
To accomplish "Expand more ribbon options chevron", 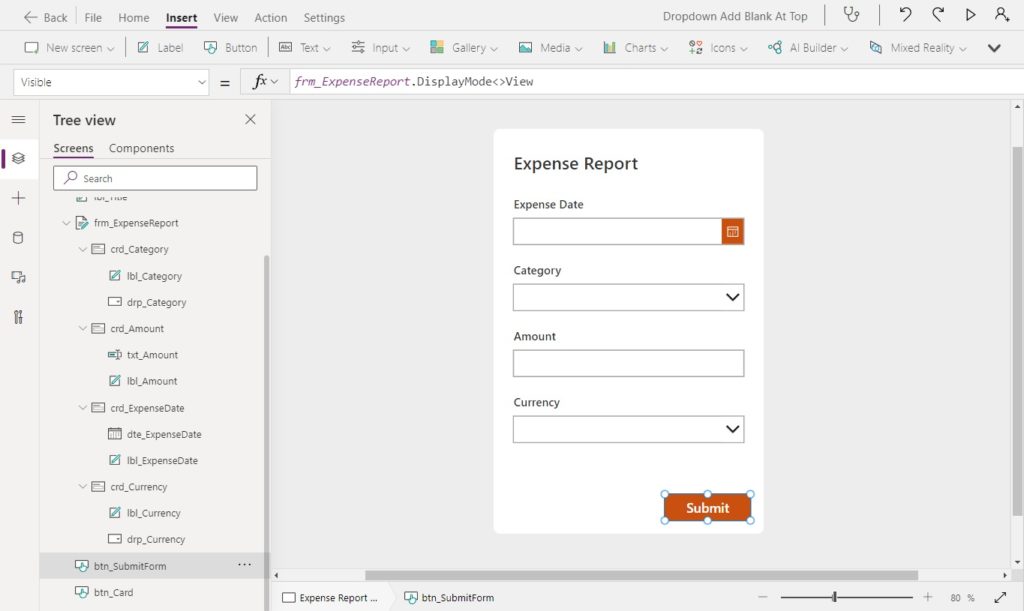I will (x=994, y=48).
